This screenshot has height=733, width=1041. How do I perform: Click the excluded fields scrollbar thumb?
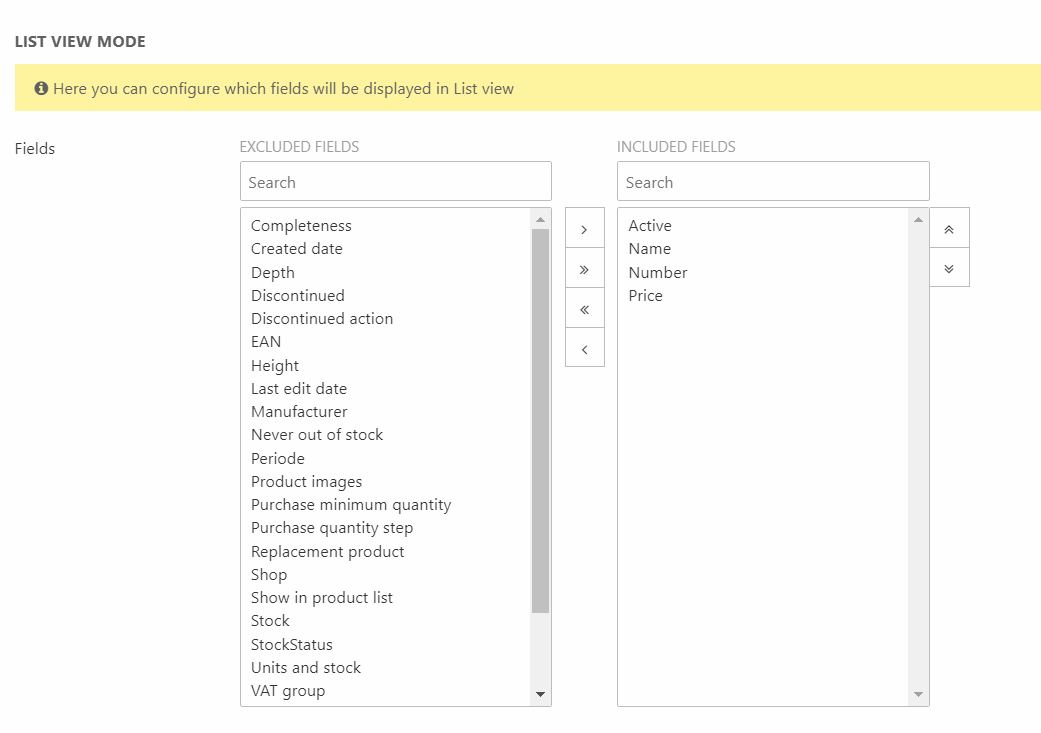[540, 420]
